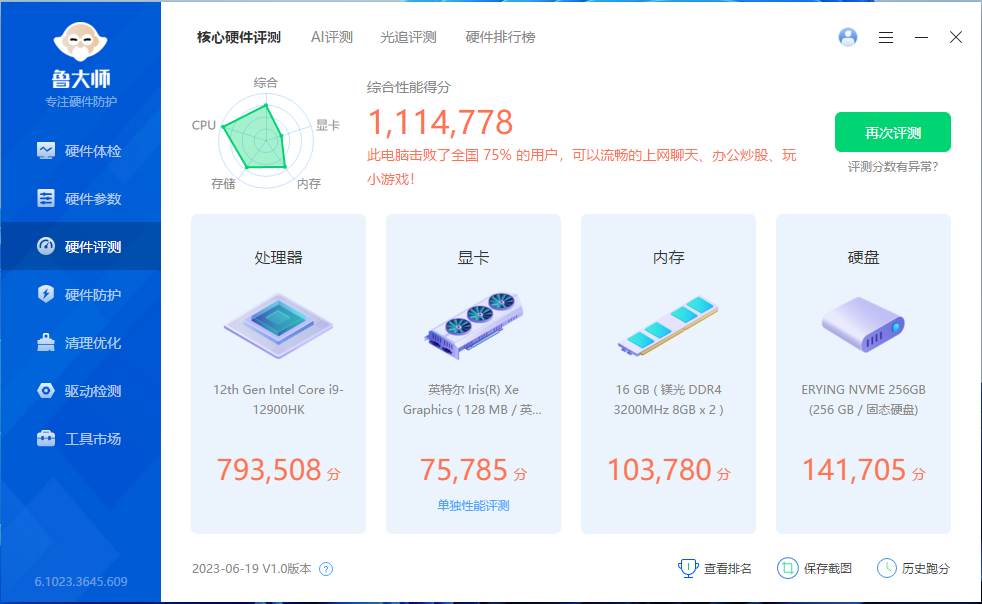This screenshot has width=982, height=604.
Task: Open 硬件体检 in the sidebar
Action: coord(80,151)
